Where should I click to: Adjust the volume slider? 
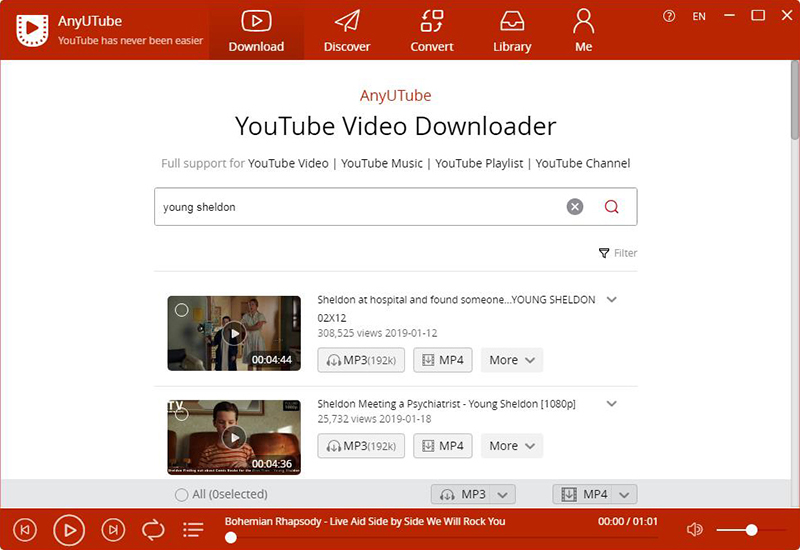point(750,530)
